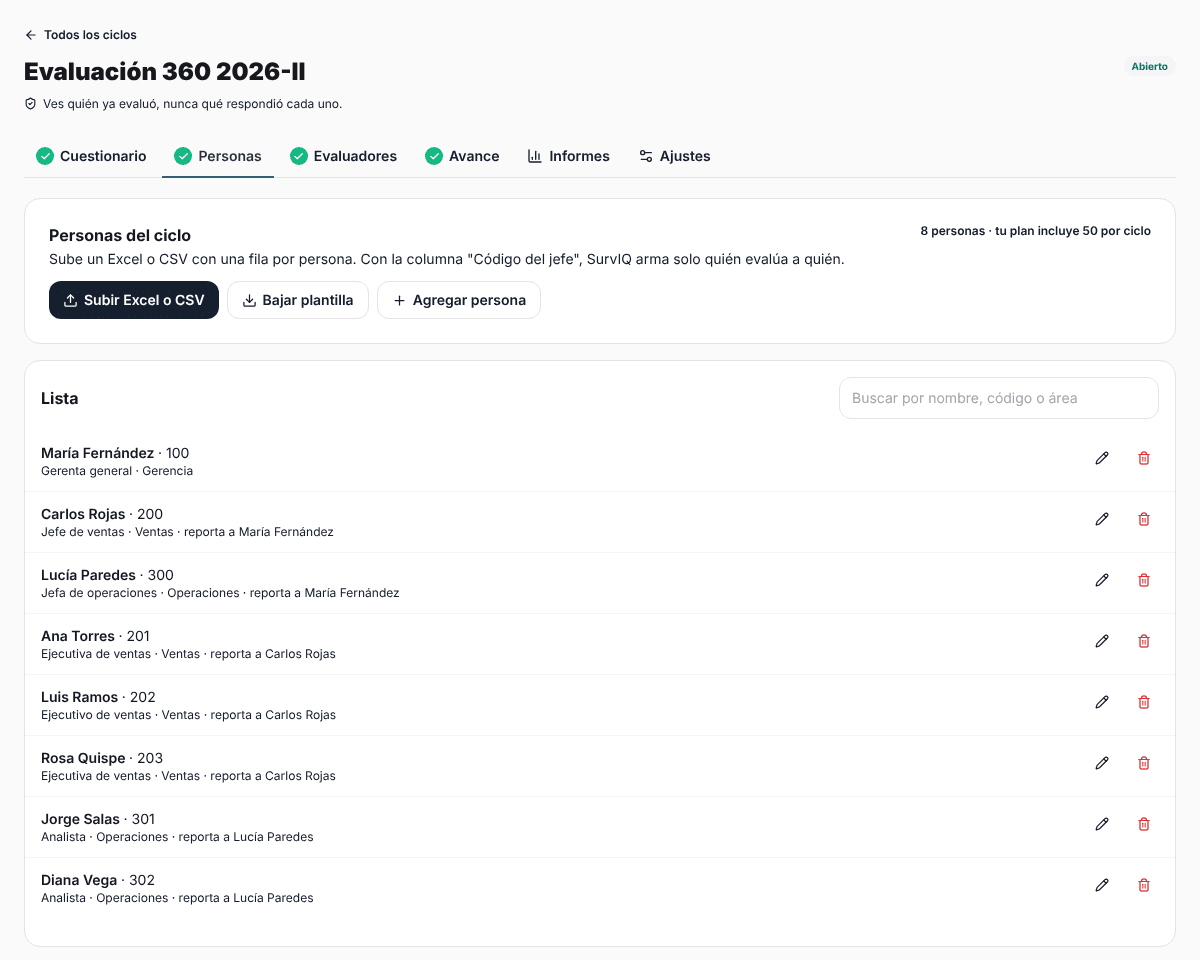Delete Carlos Rojas using the trash icon
This screenshot has width=1200, height=960.
(1144, 519)
